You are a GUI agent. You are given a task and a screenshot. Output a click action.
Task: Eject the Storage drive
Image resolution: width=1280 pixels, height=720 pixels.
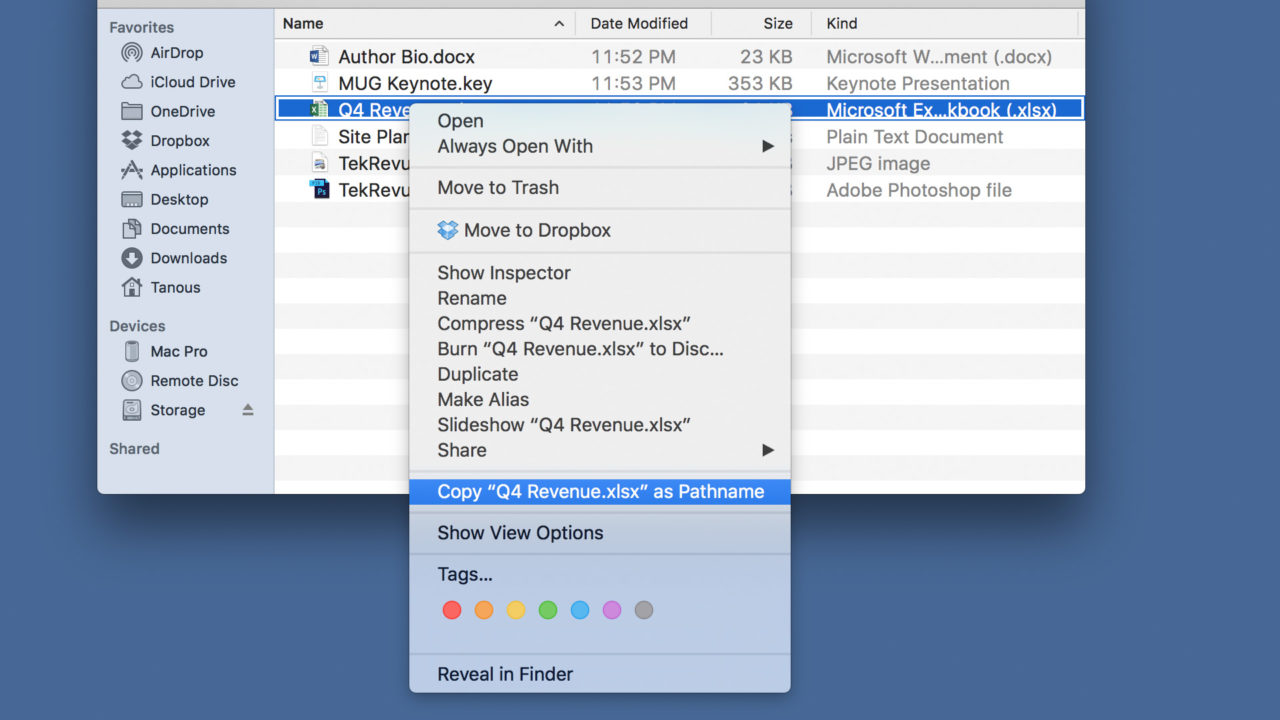pos(248,410)
